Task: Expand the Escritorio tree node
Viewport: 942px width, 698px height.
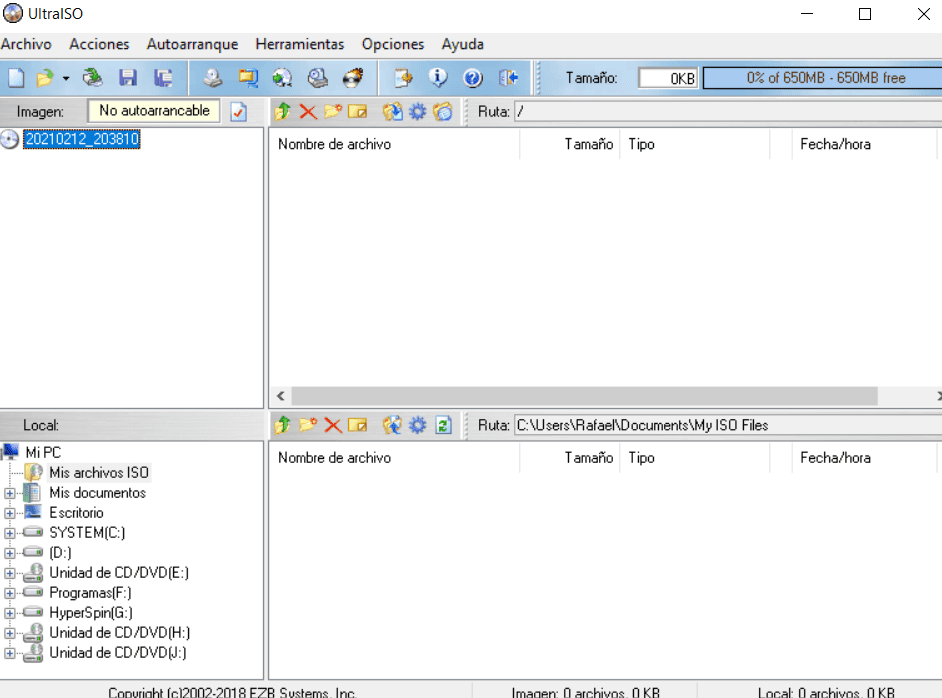Action: click(10, 513)
